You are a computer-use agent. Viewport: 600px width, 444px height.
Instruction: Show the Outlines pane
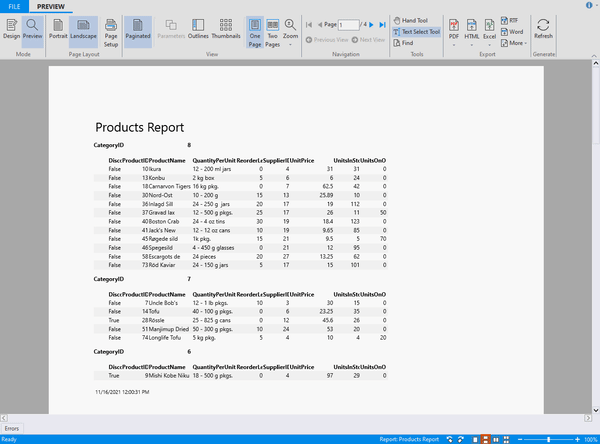click(x=198, y=28)
